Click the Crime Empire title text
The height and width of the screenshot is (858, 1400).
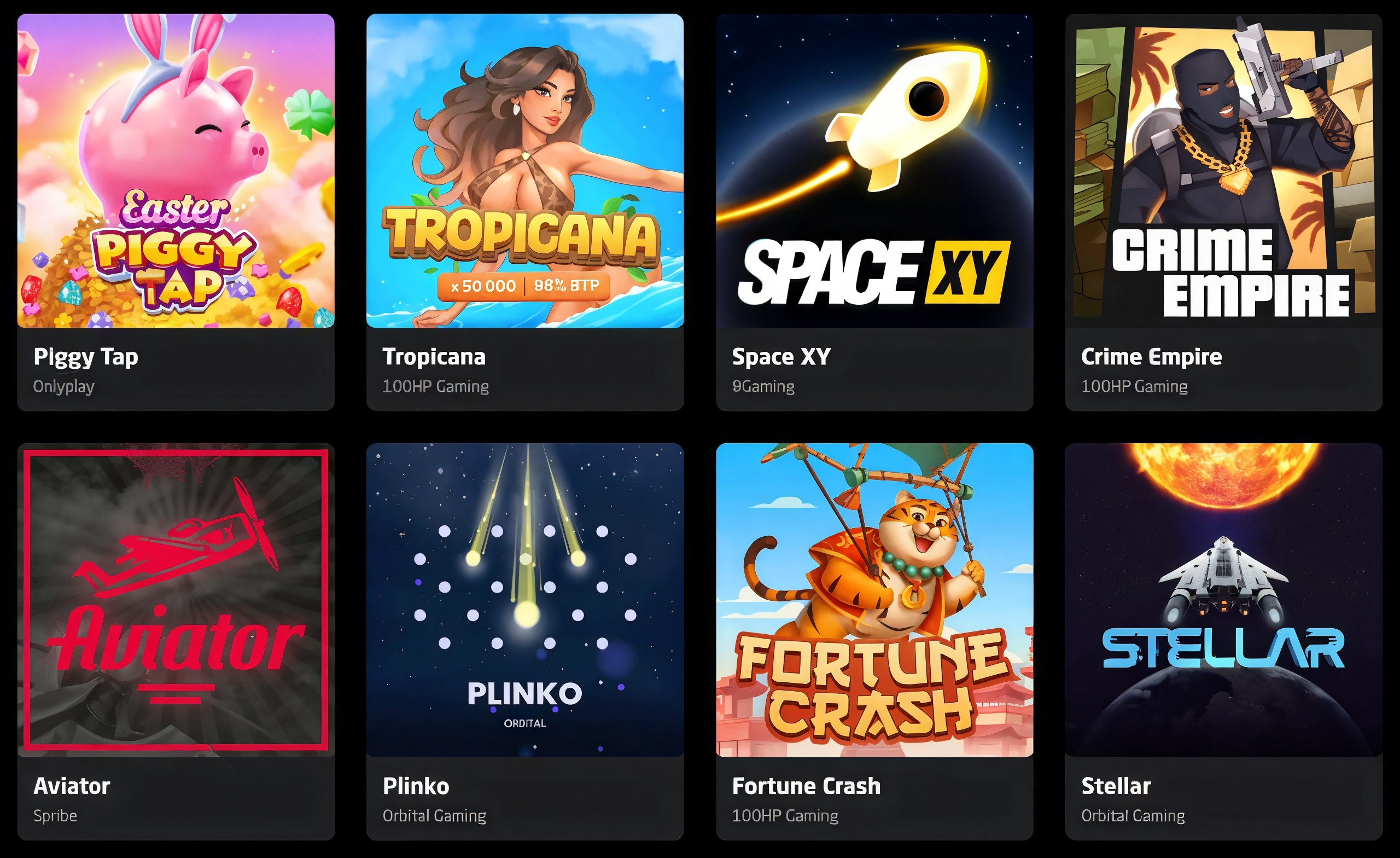[1152, 357]
